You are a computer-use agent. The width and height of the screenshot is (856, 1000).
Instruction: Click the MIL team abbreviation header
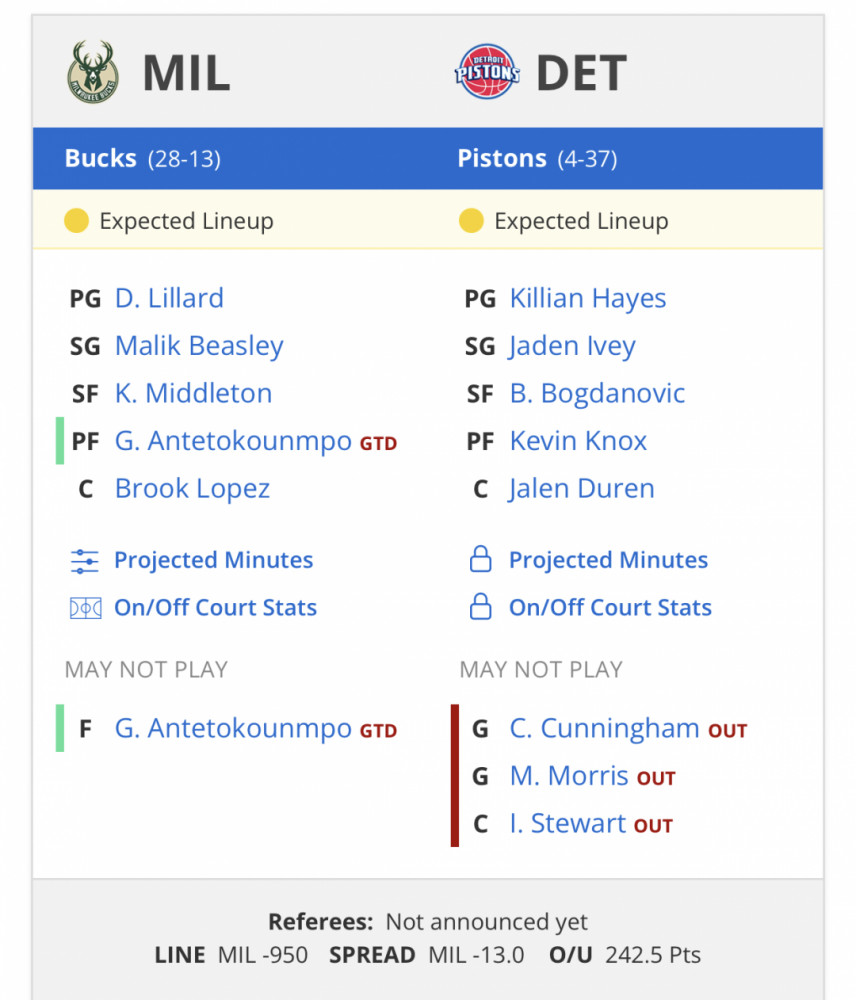186,73
